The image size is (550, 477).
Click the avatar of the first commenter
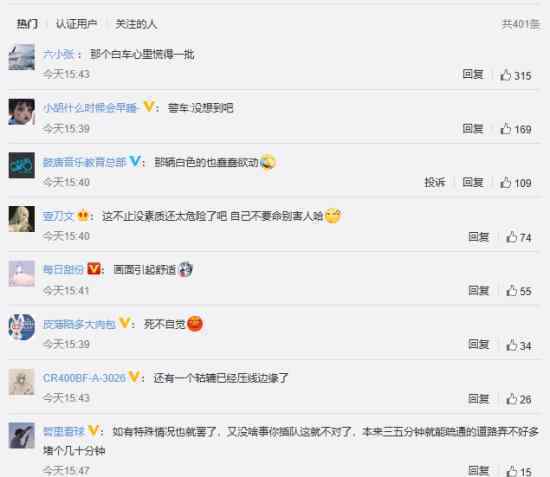(22, 57)
